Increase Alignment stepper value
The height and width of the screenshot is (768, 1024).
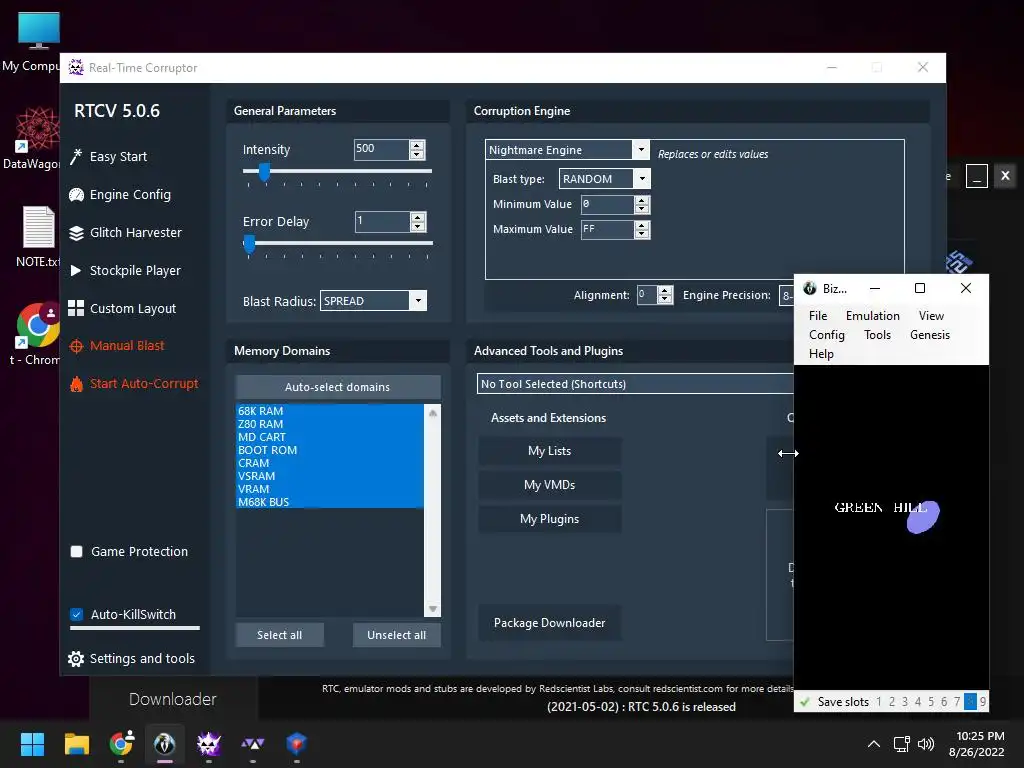point(665,291)
